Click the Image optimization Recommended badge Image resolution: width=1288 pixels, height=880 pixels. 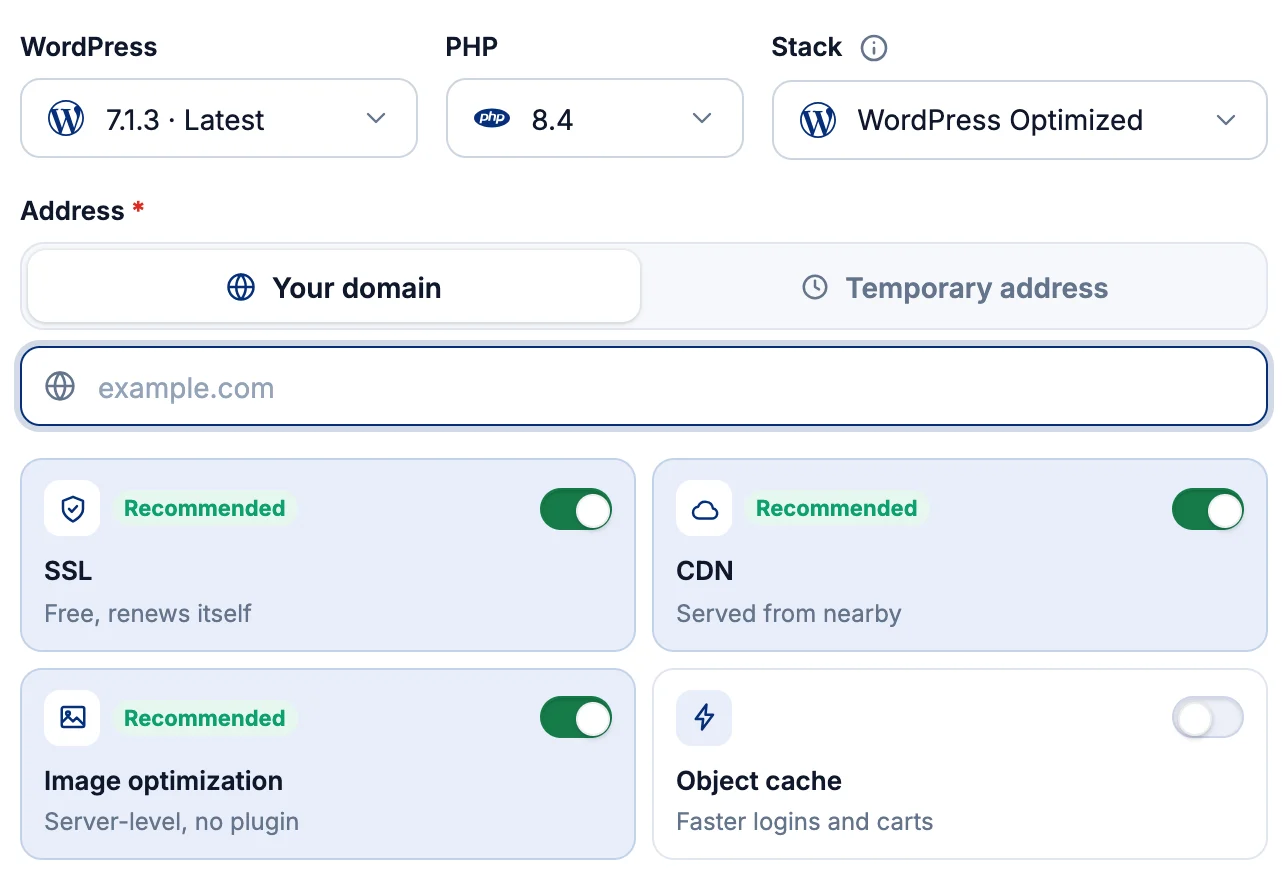(205, 718)
